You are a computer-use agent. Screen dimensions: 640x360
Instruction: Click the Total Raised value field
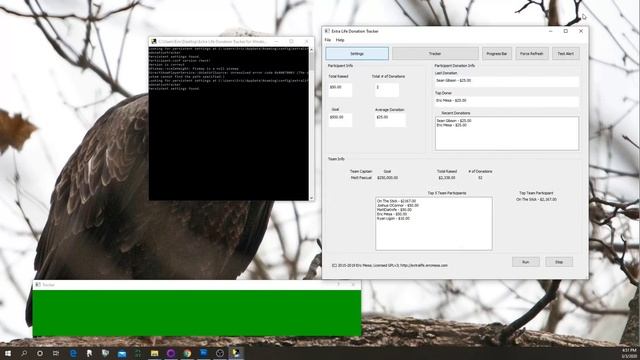tap(340, 90)
